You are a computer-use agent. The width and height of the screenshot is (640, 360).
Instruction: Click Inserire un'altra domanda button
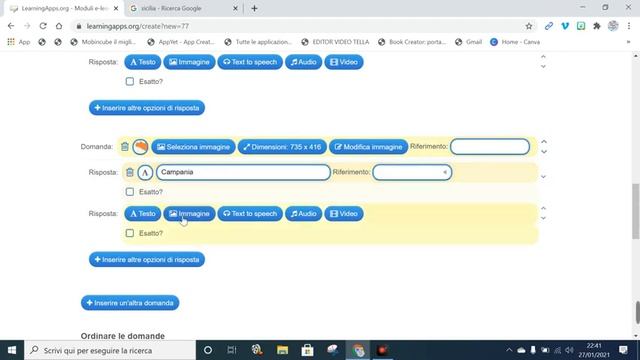[x=130, y=303]
